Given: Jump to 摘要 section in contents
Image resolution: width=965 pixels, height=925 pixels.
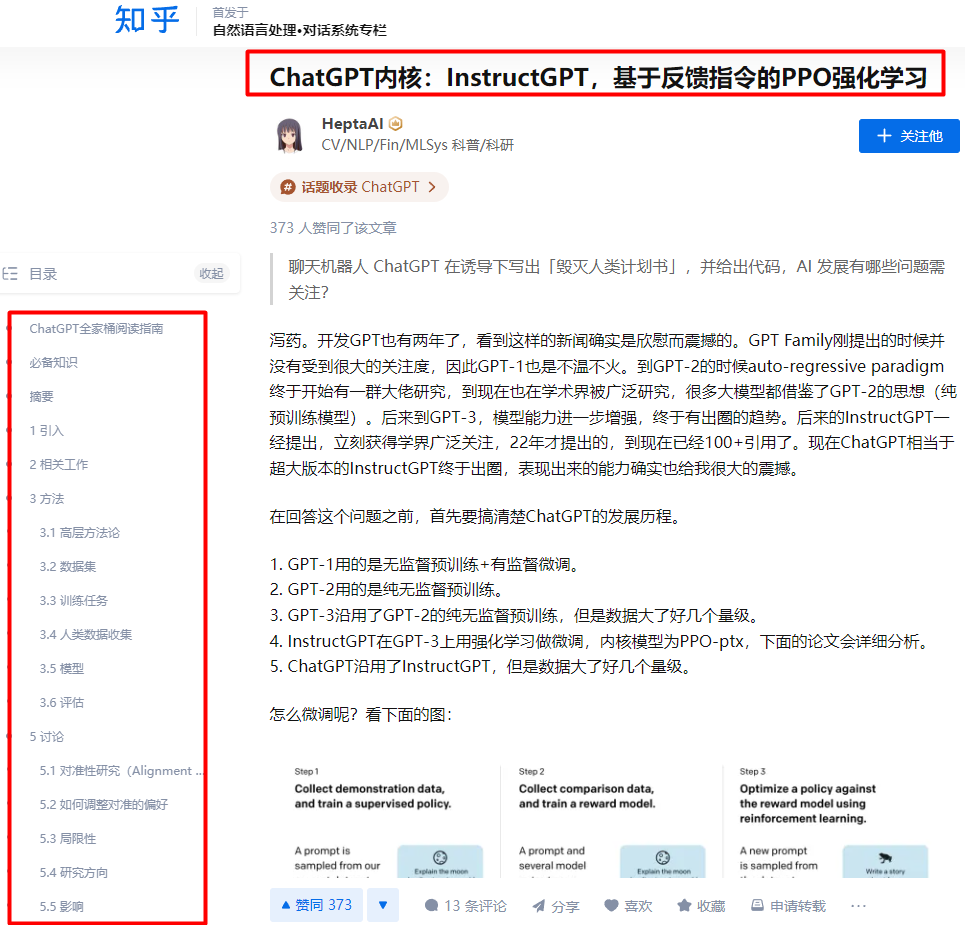Looking at the screenshot, I should point(41,396).
